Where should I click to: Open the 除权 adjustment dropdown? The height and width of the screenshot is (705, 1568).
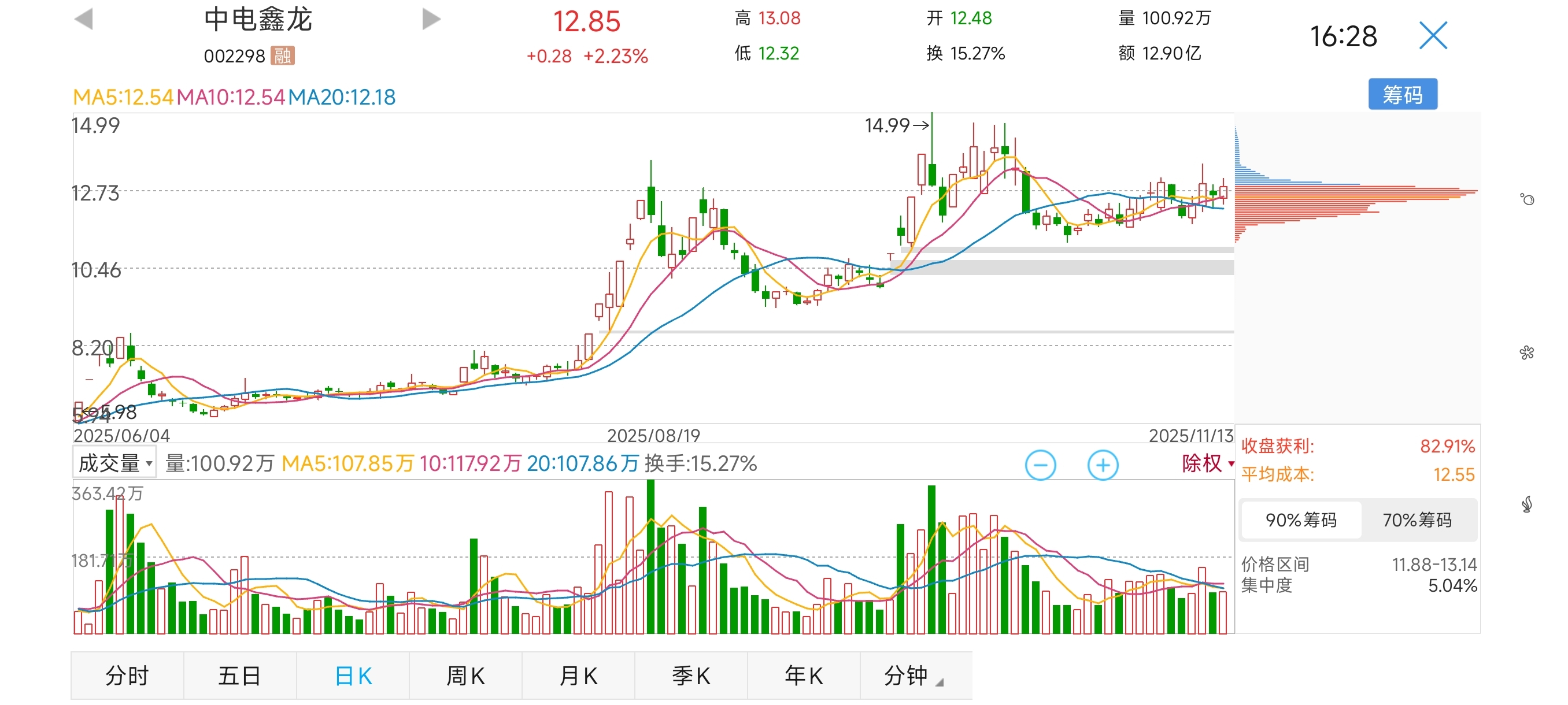1207,463
